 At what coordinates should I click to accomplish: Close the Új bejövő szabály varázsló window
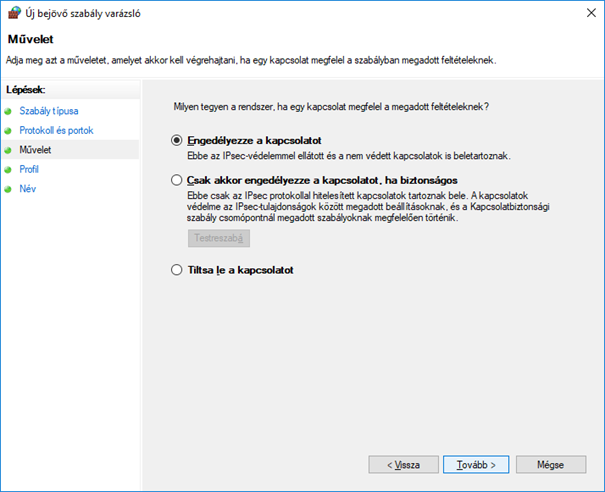click(581, 13)
